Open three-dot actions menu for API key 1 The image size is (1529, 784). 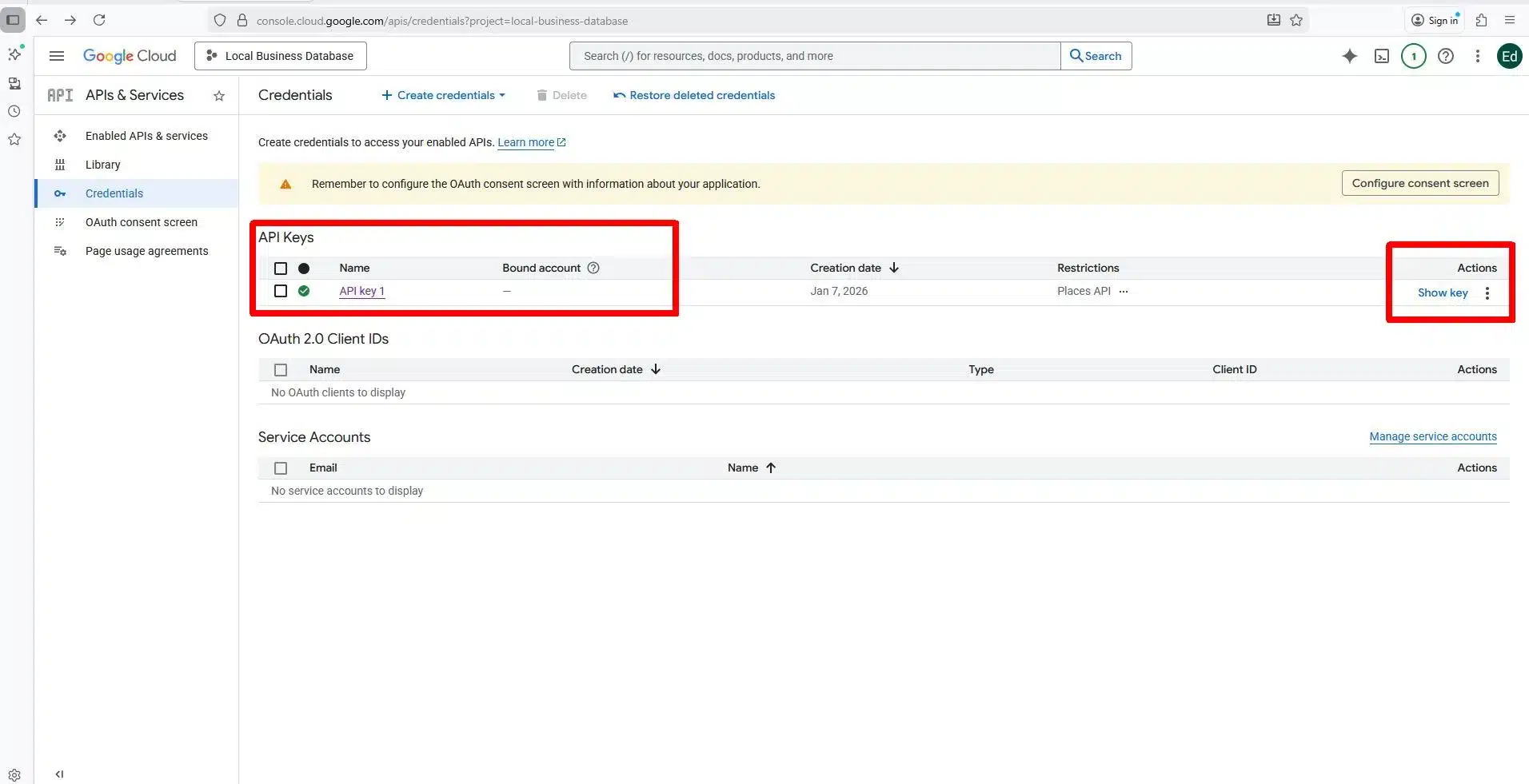click(1487, 293)
